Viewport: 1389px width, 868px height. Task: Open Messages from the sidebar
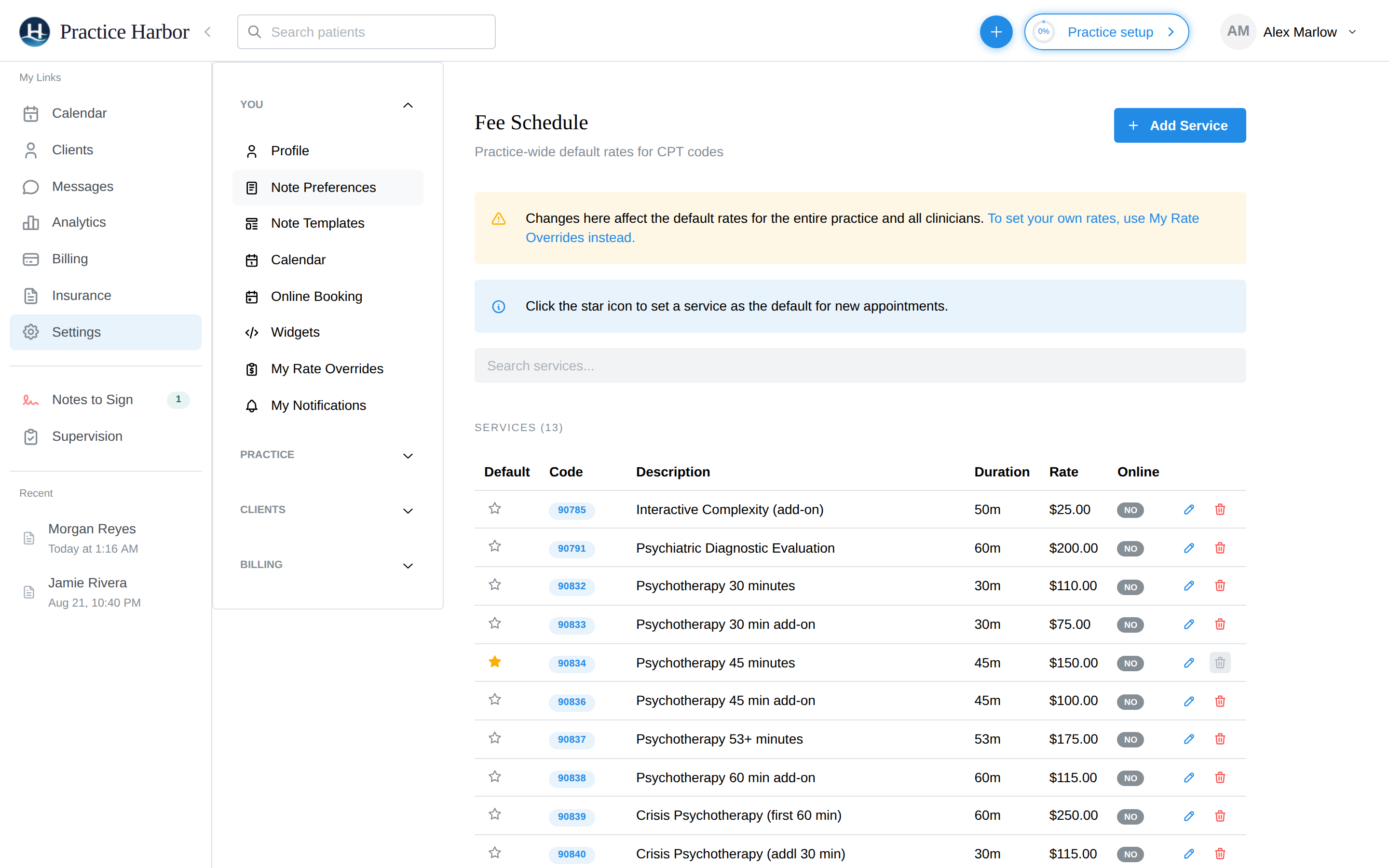[106, 187]
